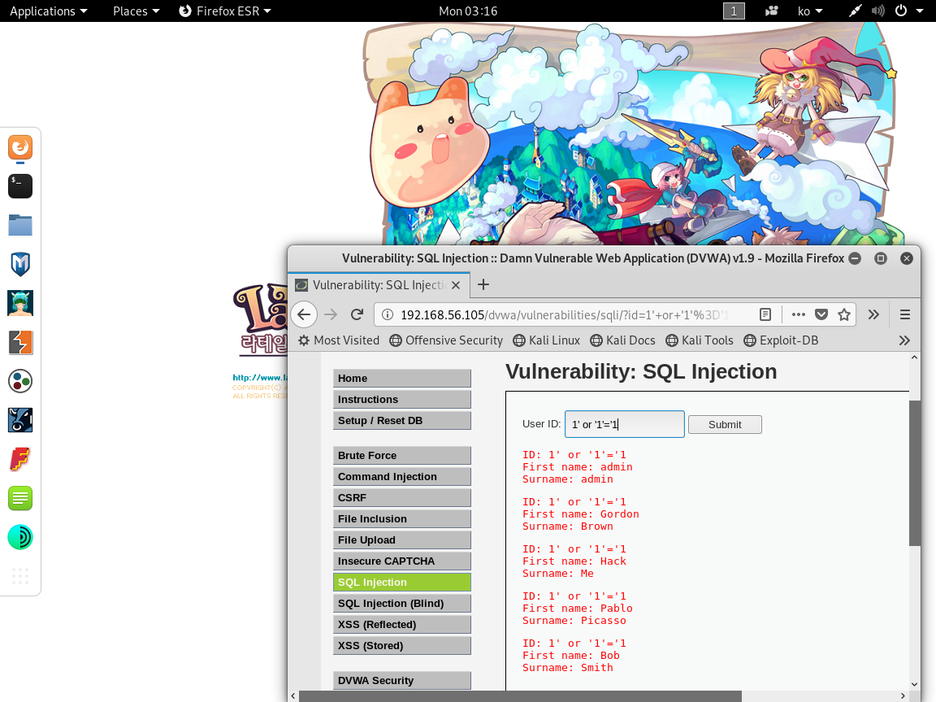Open Armitage dock icon
936x702 pixels.
tap(20, 303)
